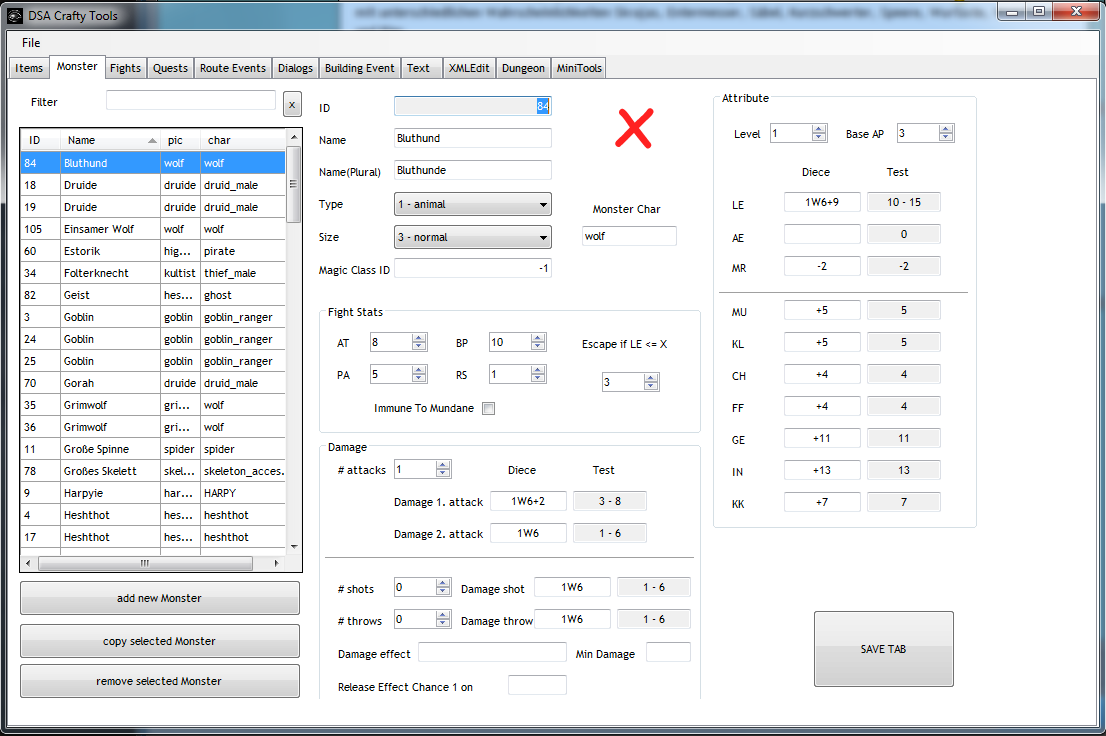Select the Harpyie row
Image resolution: width=1106 pixels, height=736 pixels.
(153, 493)
